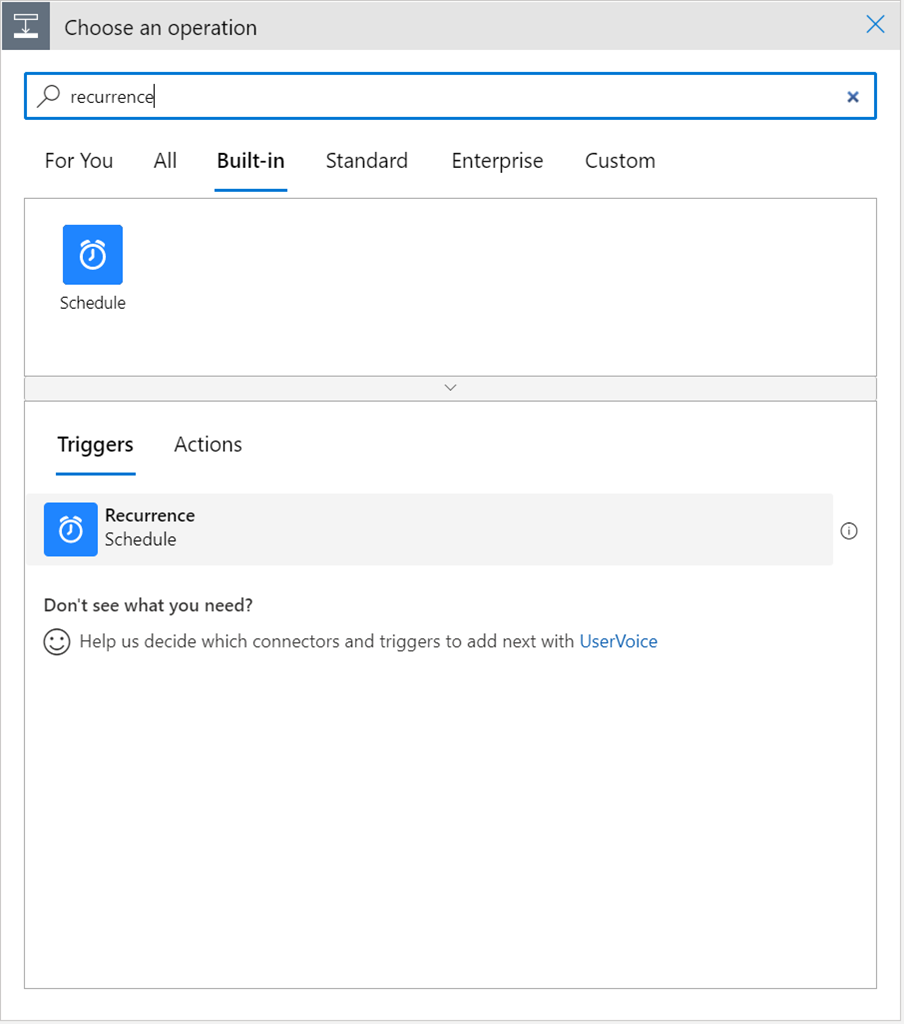Open the UserVoice link

(x=618, y=642)
